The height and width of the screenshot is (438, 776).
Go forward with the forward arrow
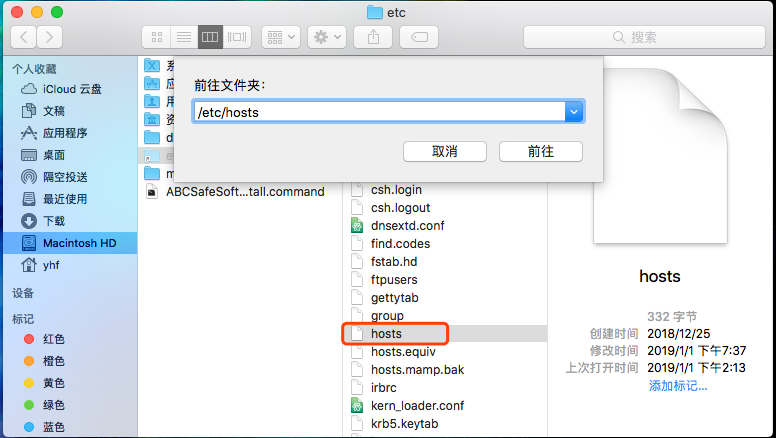tap(49, 37)
